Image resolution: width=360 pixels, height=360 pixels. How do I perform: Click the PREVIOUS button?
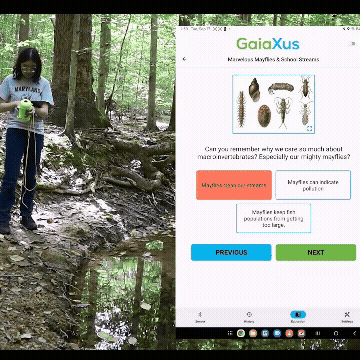[x=231, y=252]
